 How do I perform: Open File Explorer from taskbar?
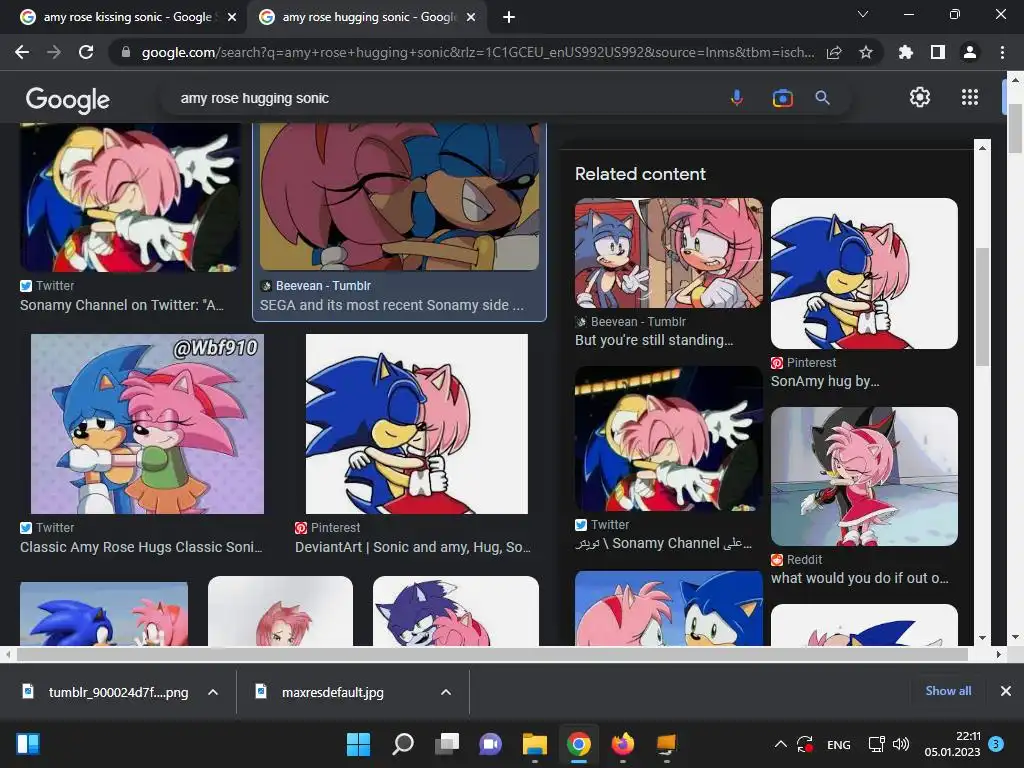point(535,744)
